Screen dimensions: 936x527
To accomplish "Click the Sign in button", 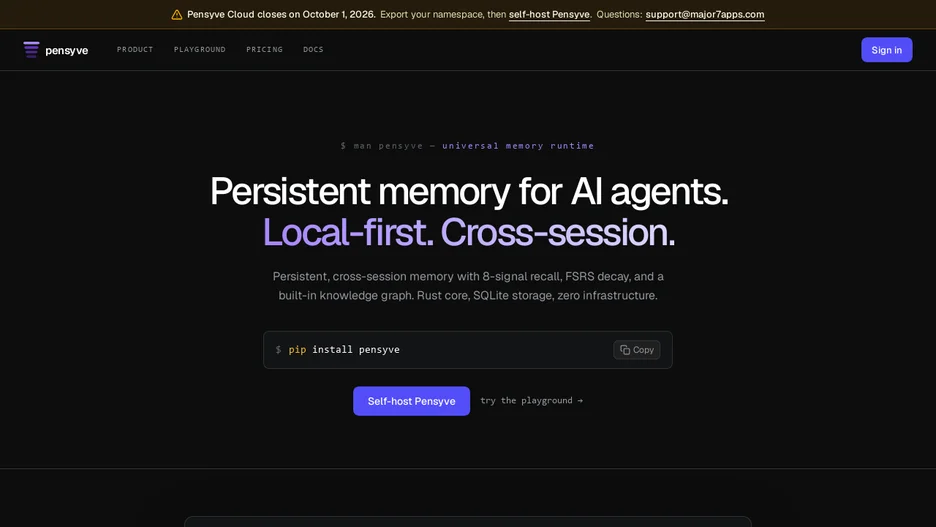I will coord(886,50).
